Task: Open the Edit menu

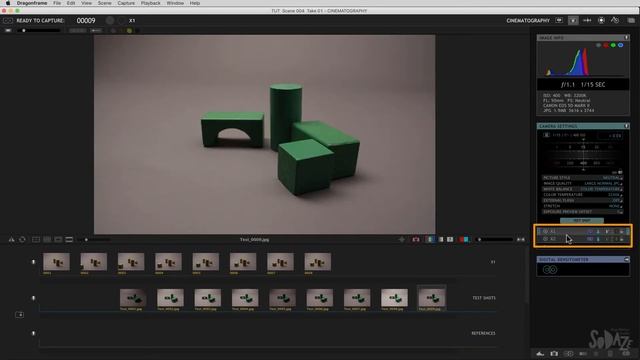Action: click(x=71, y=3)
